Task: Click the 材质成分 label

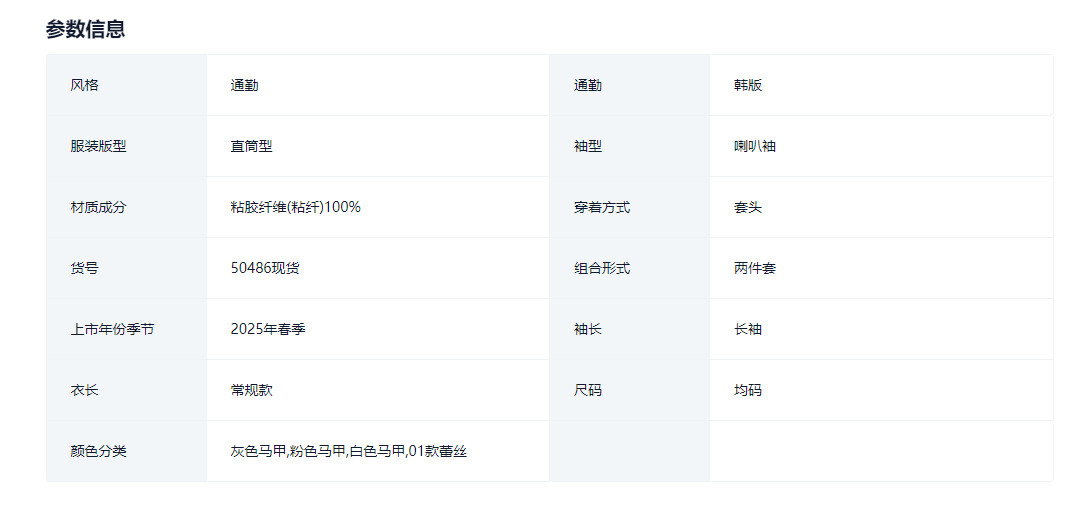Action: [x=98, y=207]
